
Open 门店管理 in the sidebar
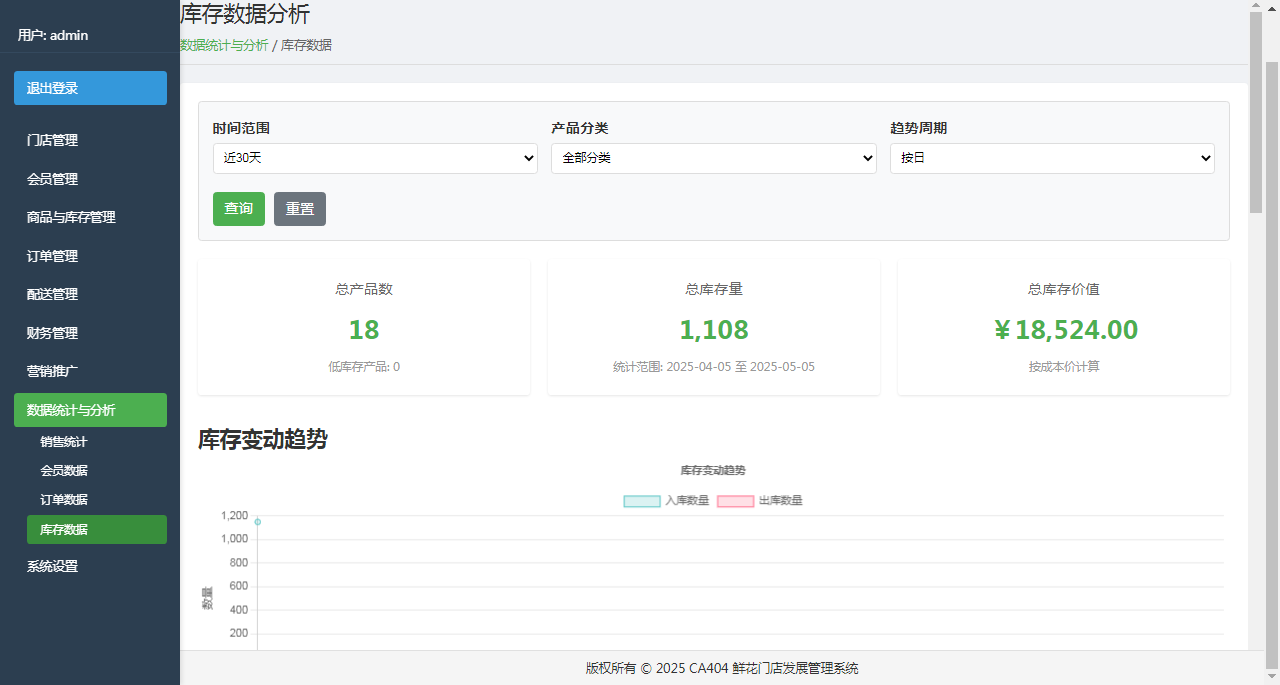pos(90,141)
